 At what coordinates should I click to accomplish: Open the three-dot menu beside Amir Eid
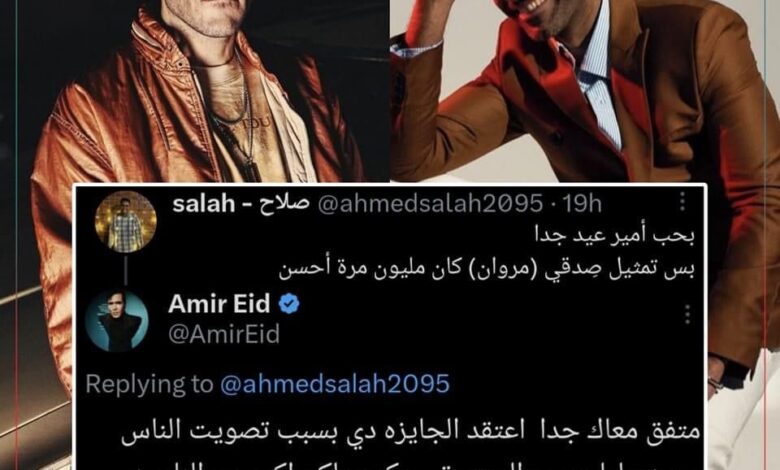687,315
